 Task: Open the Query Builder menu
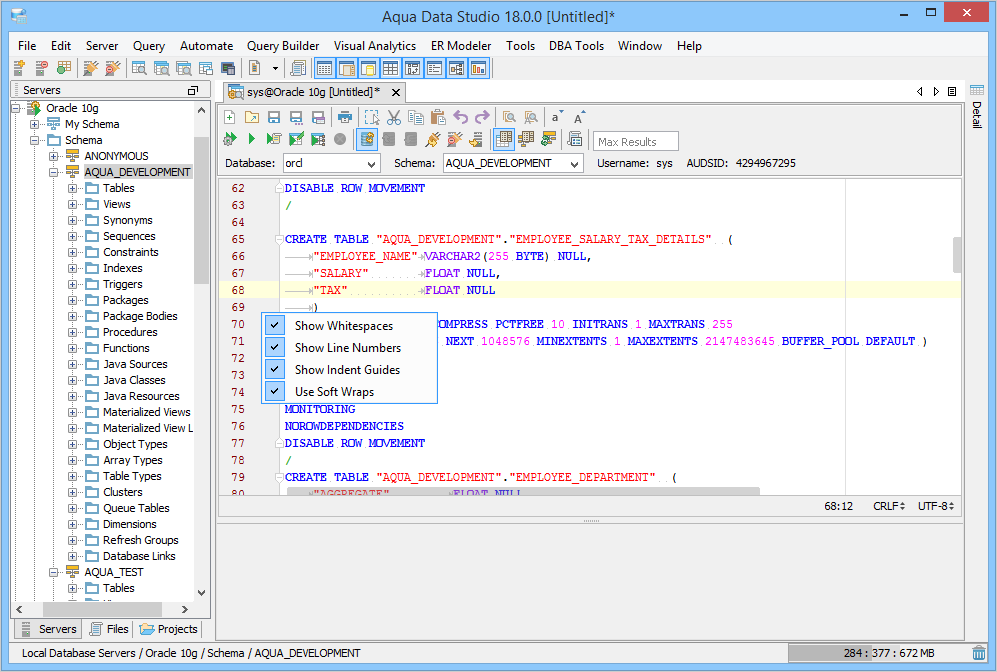(283, 46)
